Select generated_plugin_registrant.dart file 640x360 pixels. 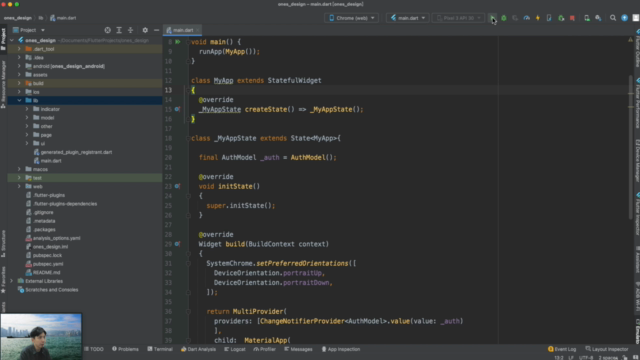pyautogui.click(x=76, y=152)
